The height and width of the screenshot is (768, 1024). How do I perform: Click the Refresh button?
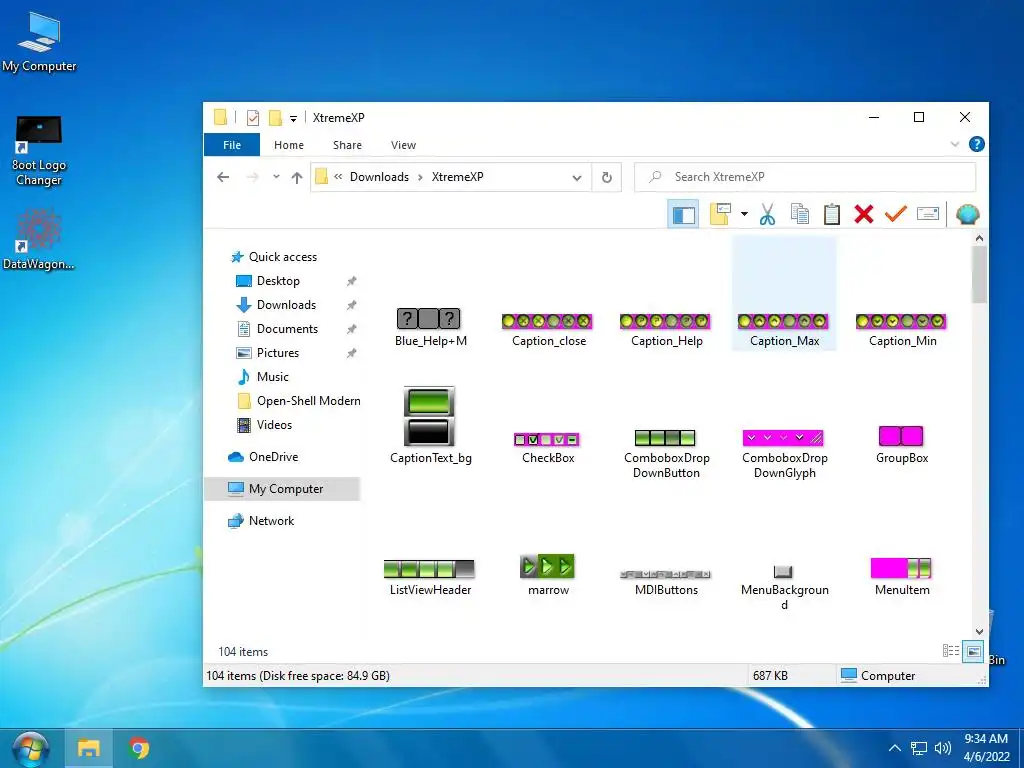pos(607,178)
